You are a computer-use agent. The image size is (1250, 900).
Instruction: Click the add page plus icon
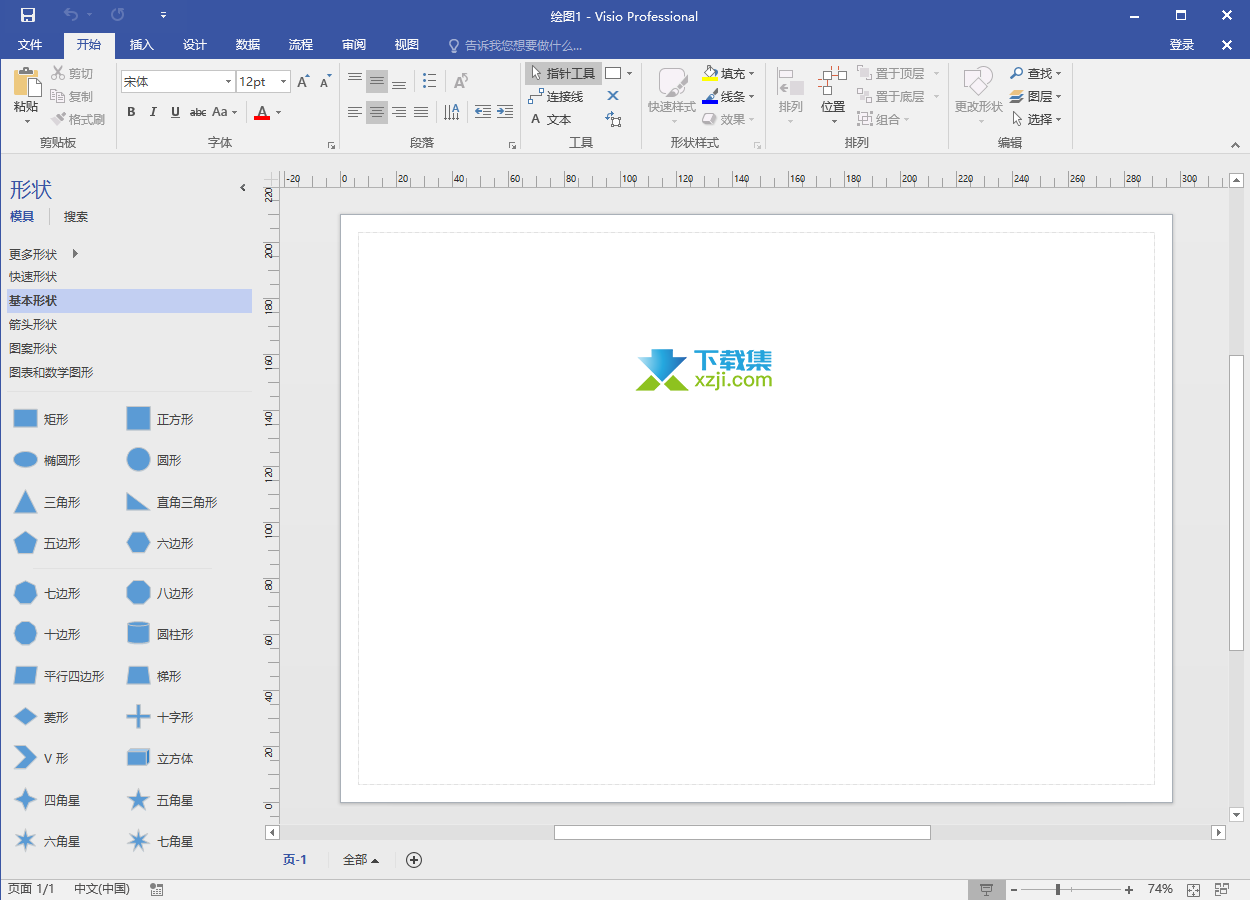tap(414, 860)
